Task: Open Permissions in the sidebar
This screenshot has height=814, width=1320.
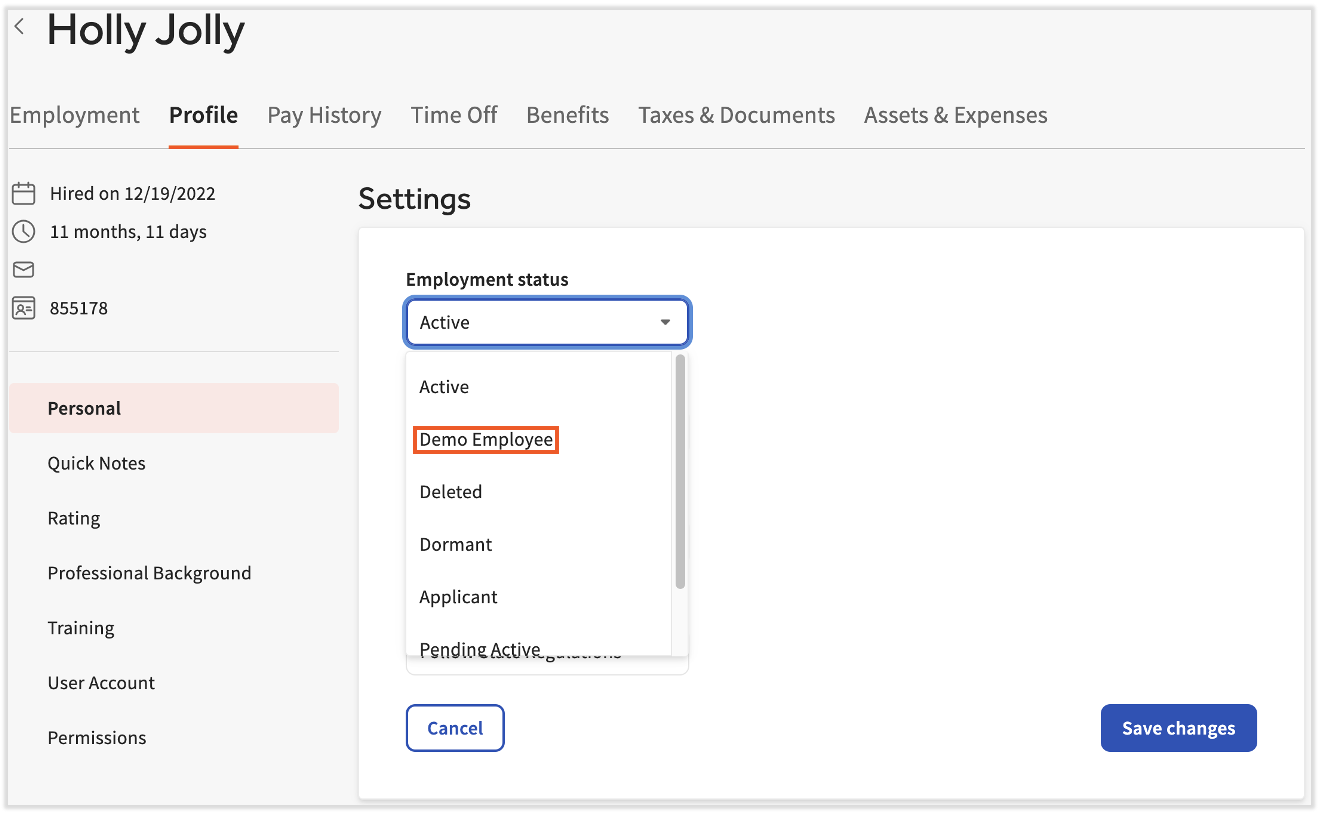Action: point(97,738)
